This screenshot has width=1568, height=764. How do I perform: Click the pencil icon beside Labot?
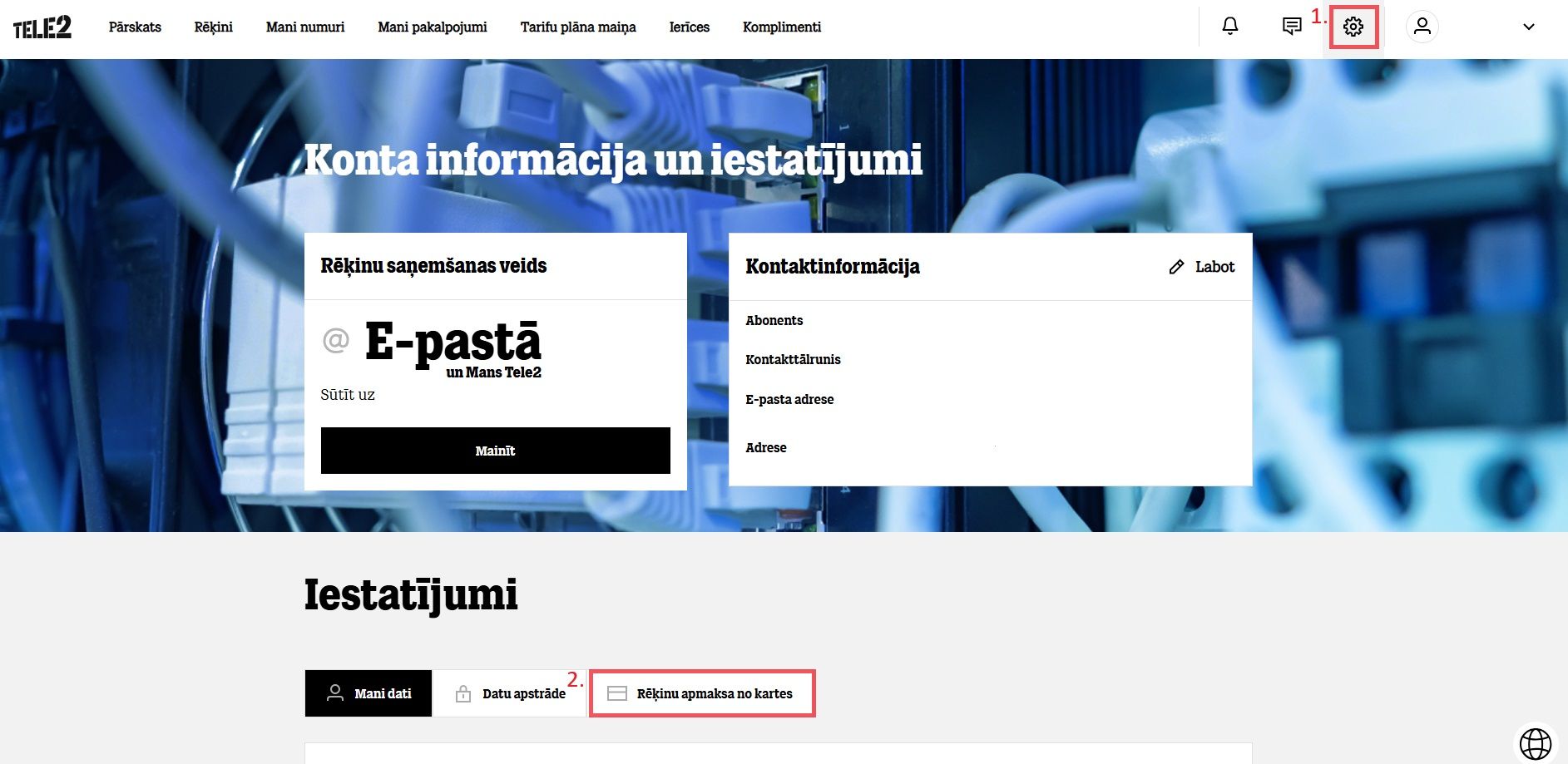click(x=1176, y=267)
